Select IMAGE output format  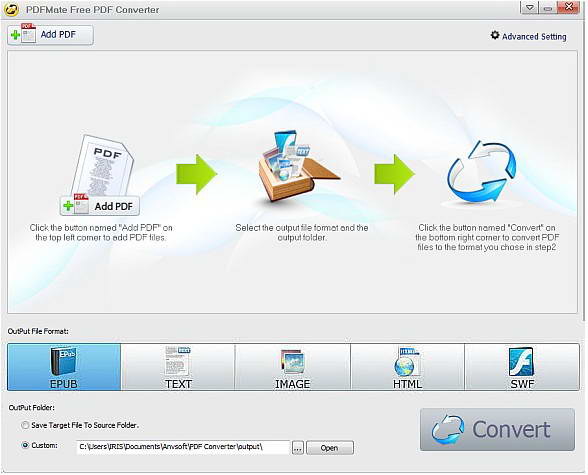(x=292, y=367)
